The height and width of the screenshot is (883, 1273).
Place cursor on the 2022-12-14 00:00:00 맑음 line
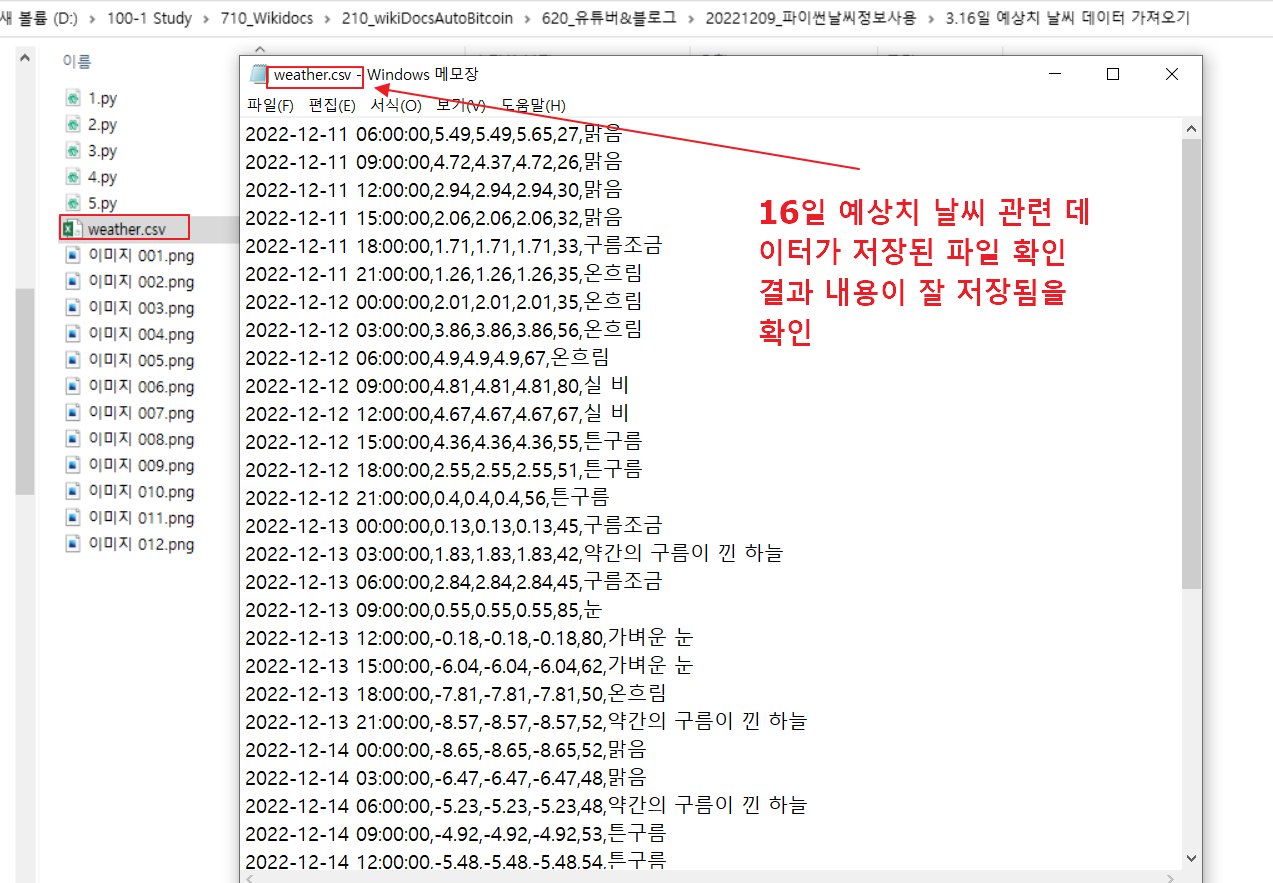click(x=445, y=749)
